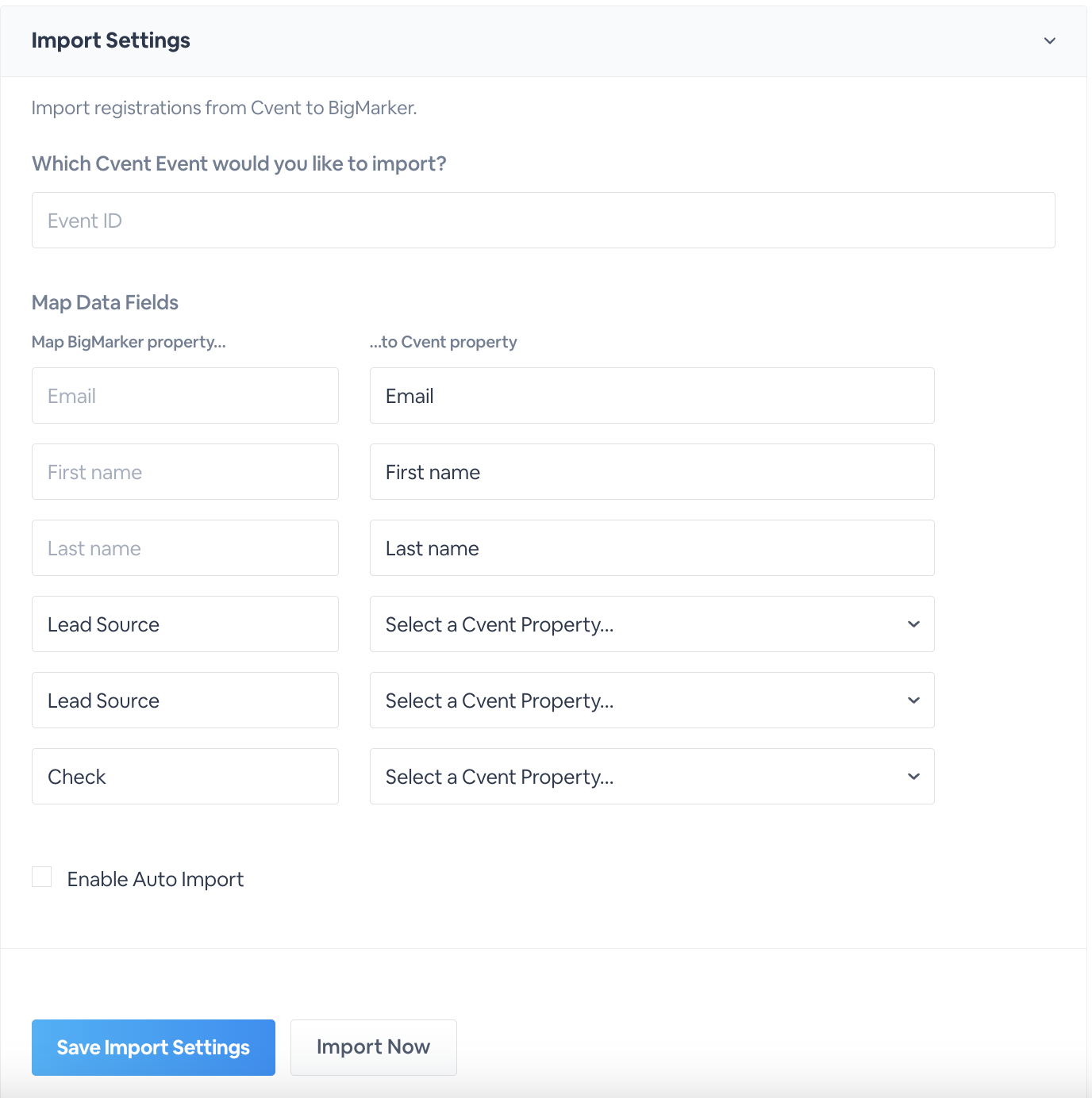This screenshot has height=1098, width=1092.
Task: Click the BigMarker First name property field
Action: (185, 472)
